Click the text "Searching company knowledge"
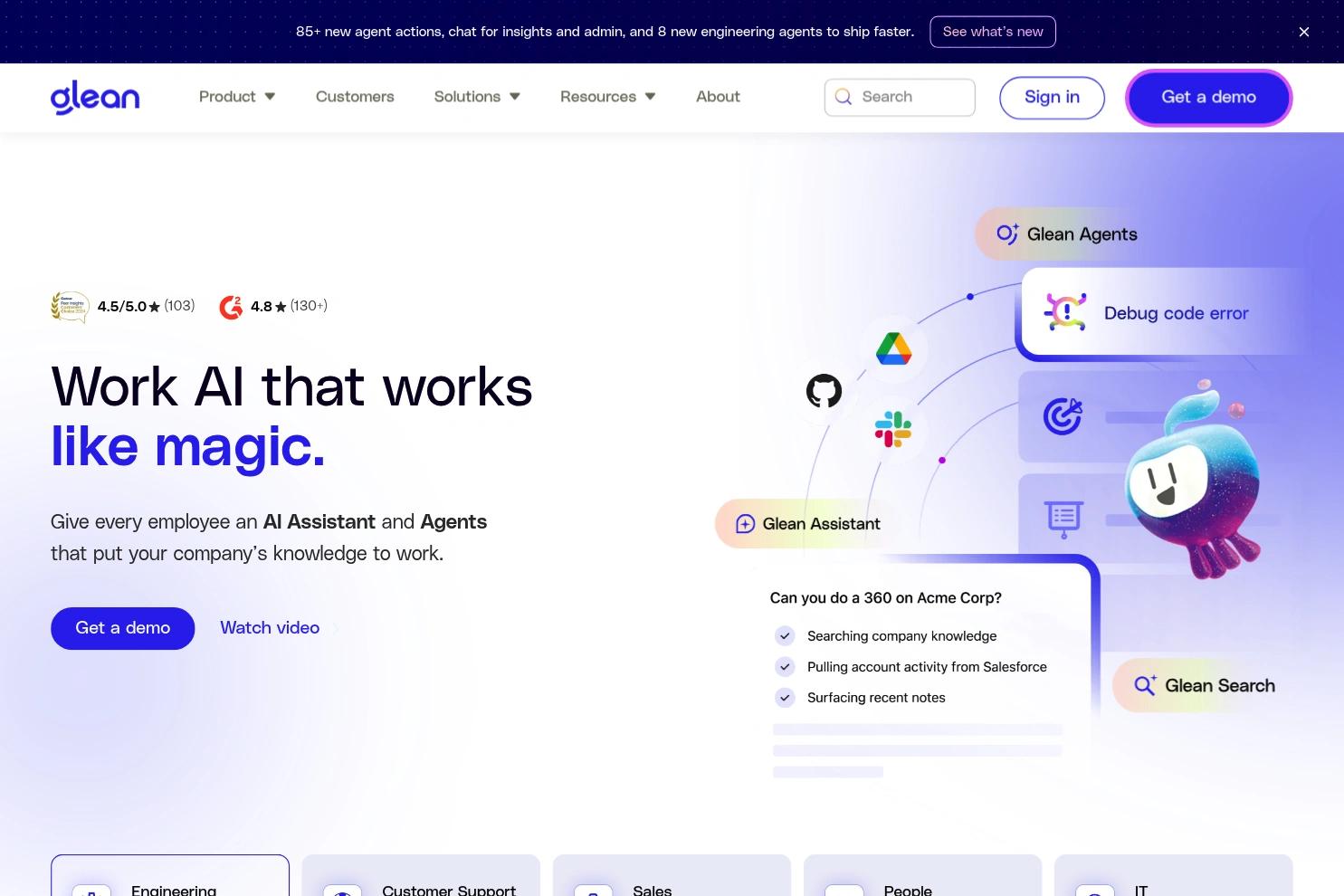The height and width of the screenshot is (896, 1344). click(x=901, y=636)
